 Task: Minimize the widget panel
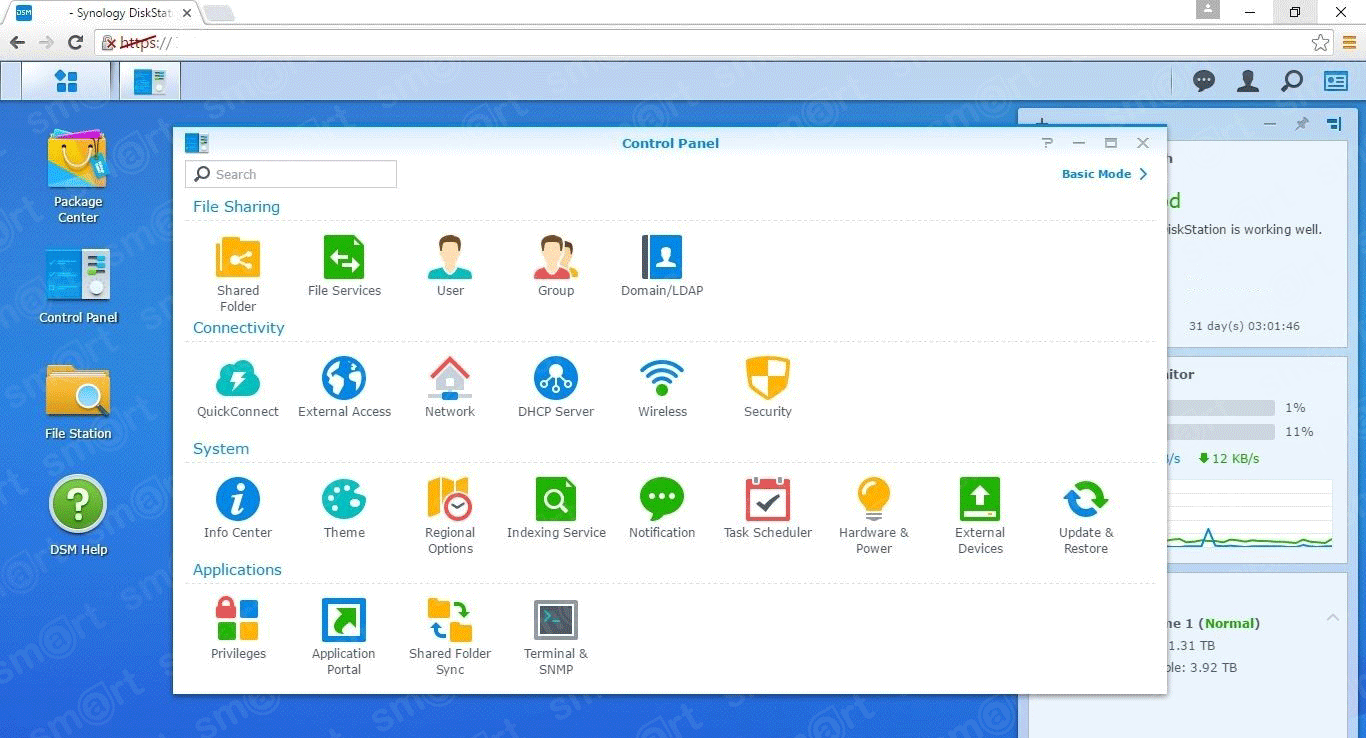point(1270,124)
